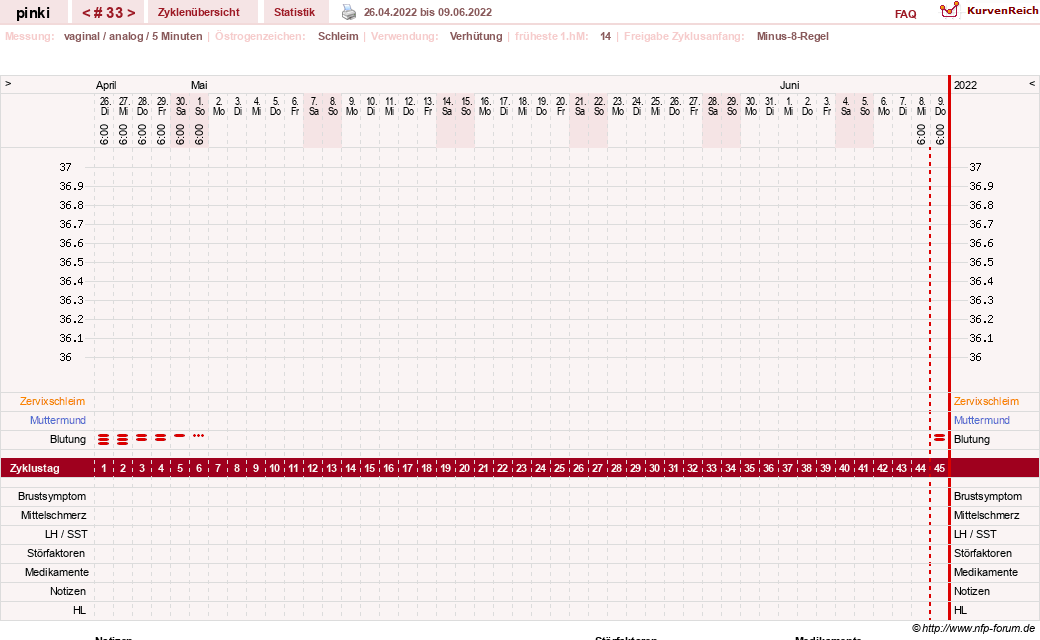1040x640 pixels.
Task: Click the printer icon
Action: pos(349,12)
